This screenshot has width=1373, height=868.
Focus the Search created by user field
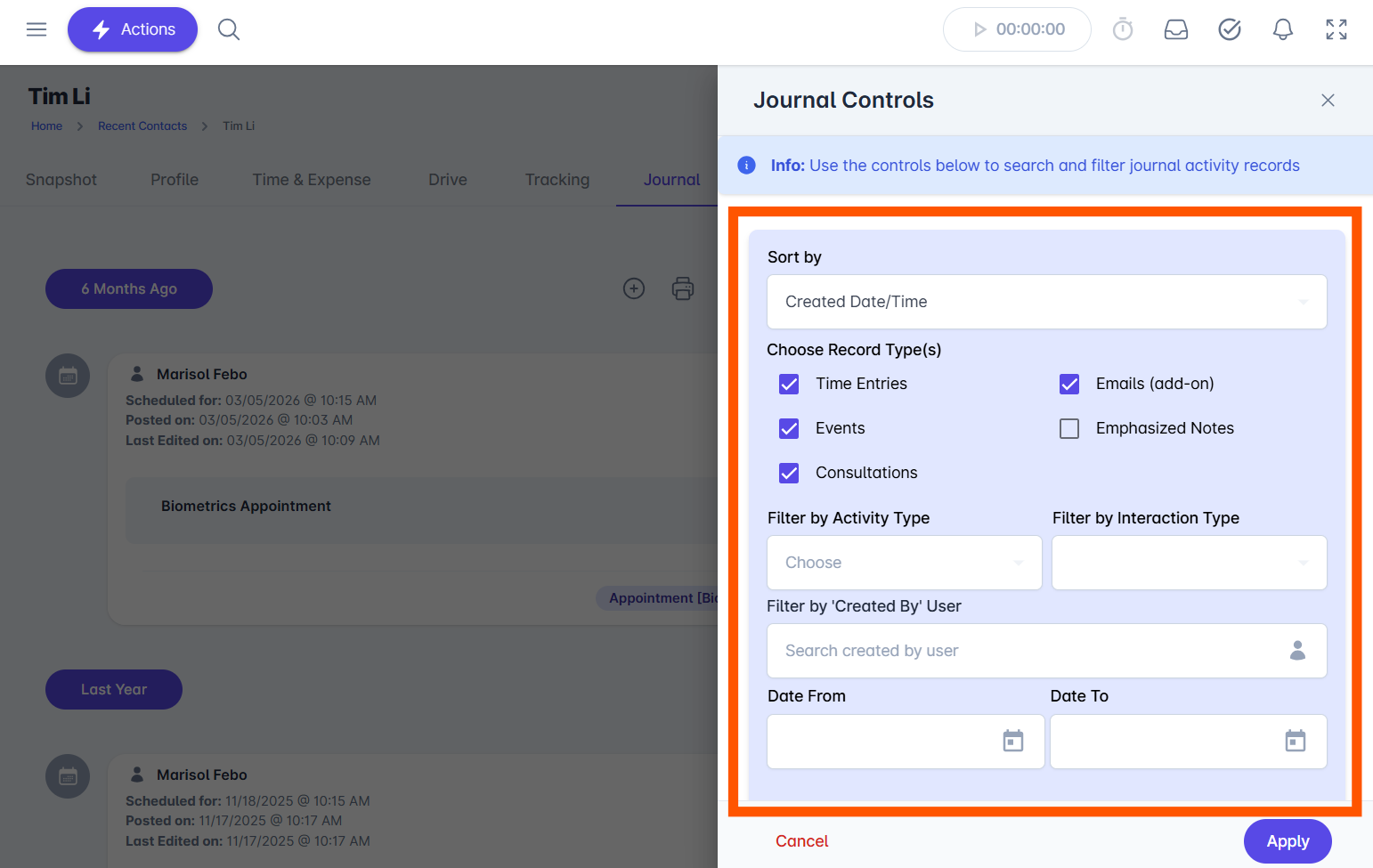[1047, 651]
